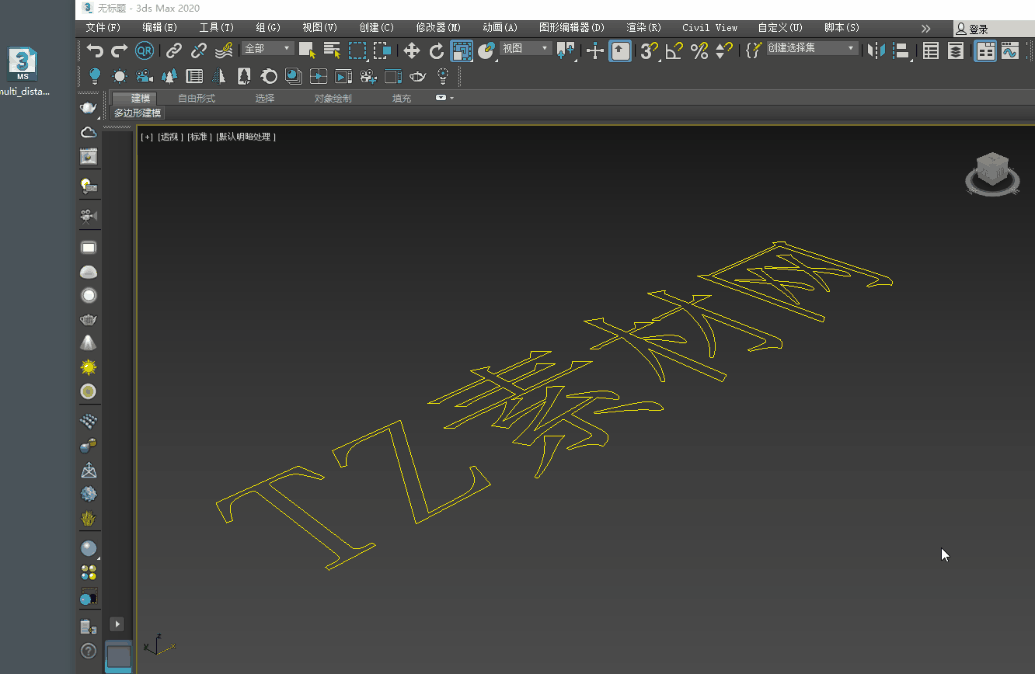Viewport: 1035px width, 674px height.
Task: Open Select by Name list icon
Action: (332, 50)
